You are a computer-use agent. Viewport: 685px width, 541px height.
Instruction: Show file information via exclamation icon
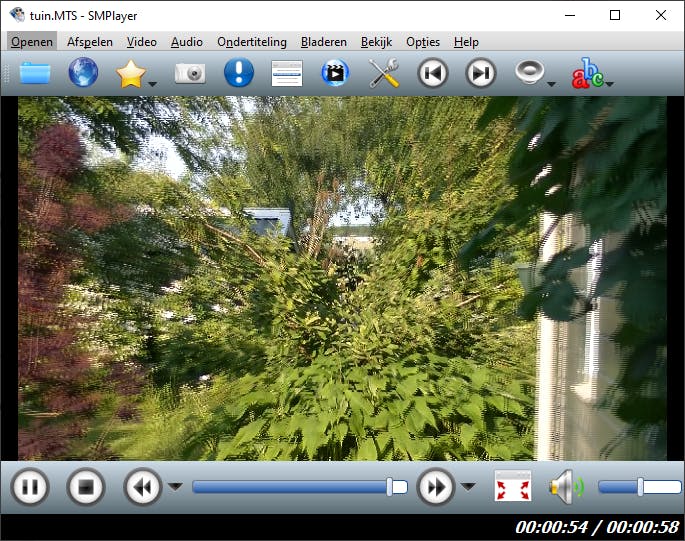point(239,73)
